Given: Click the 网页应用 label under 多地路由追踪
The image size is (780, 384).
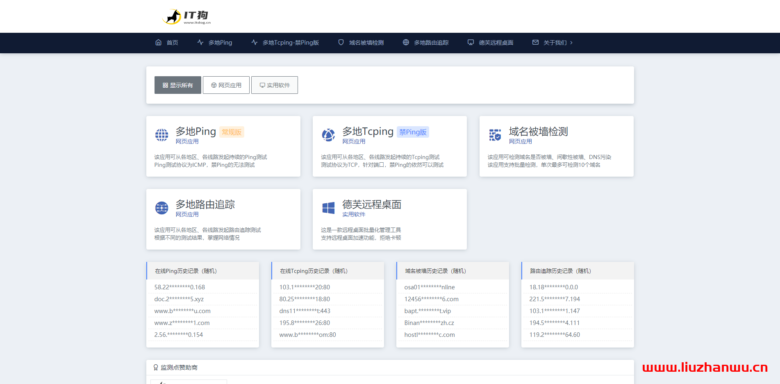Looking at the screenshot, I should (x=187, y=214).
